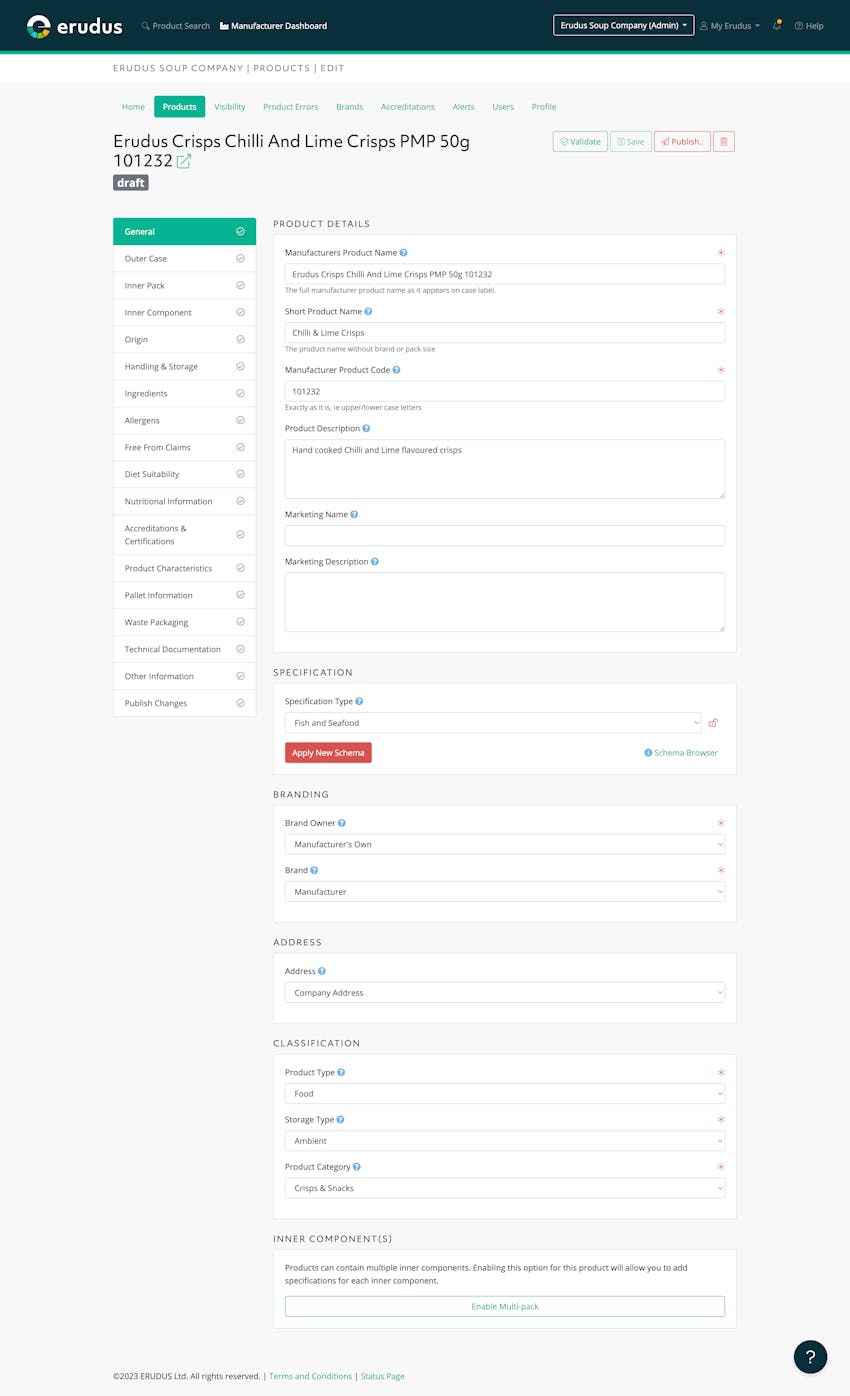
Task: Click the Erudus logo
Action: point(74,26)
